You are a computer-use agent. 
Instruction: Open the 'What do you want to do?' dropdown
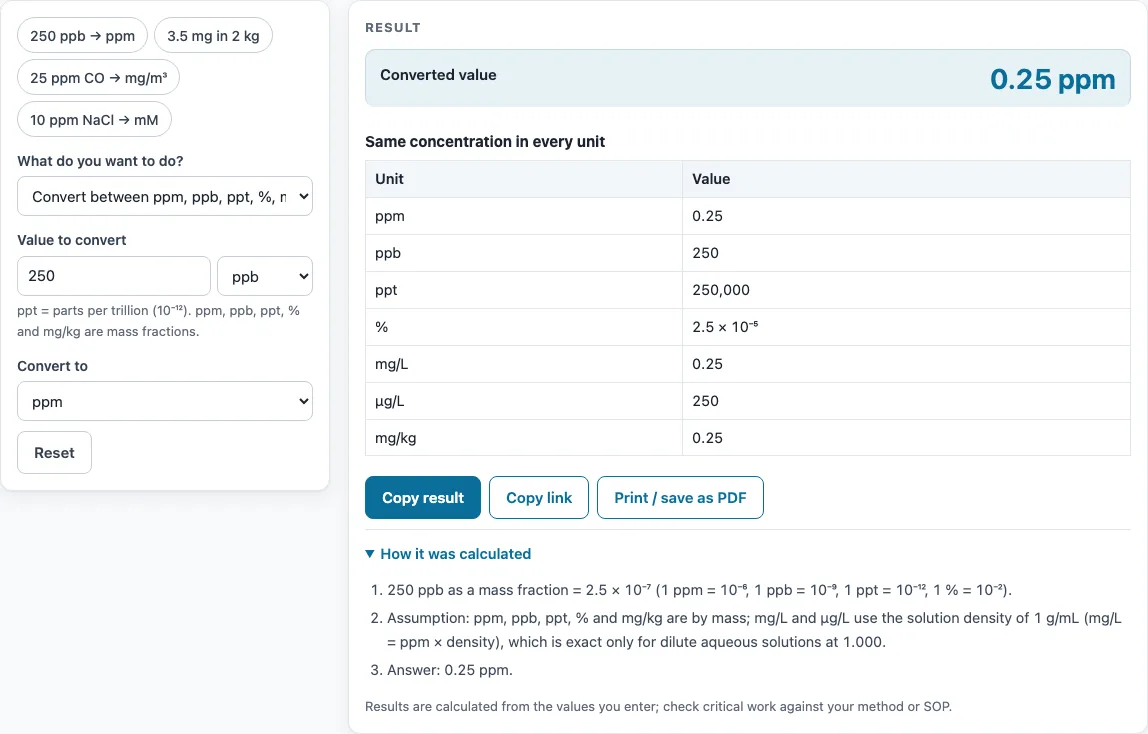(x=165, y=196)
